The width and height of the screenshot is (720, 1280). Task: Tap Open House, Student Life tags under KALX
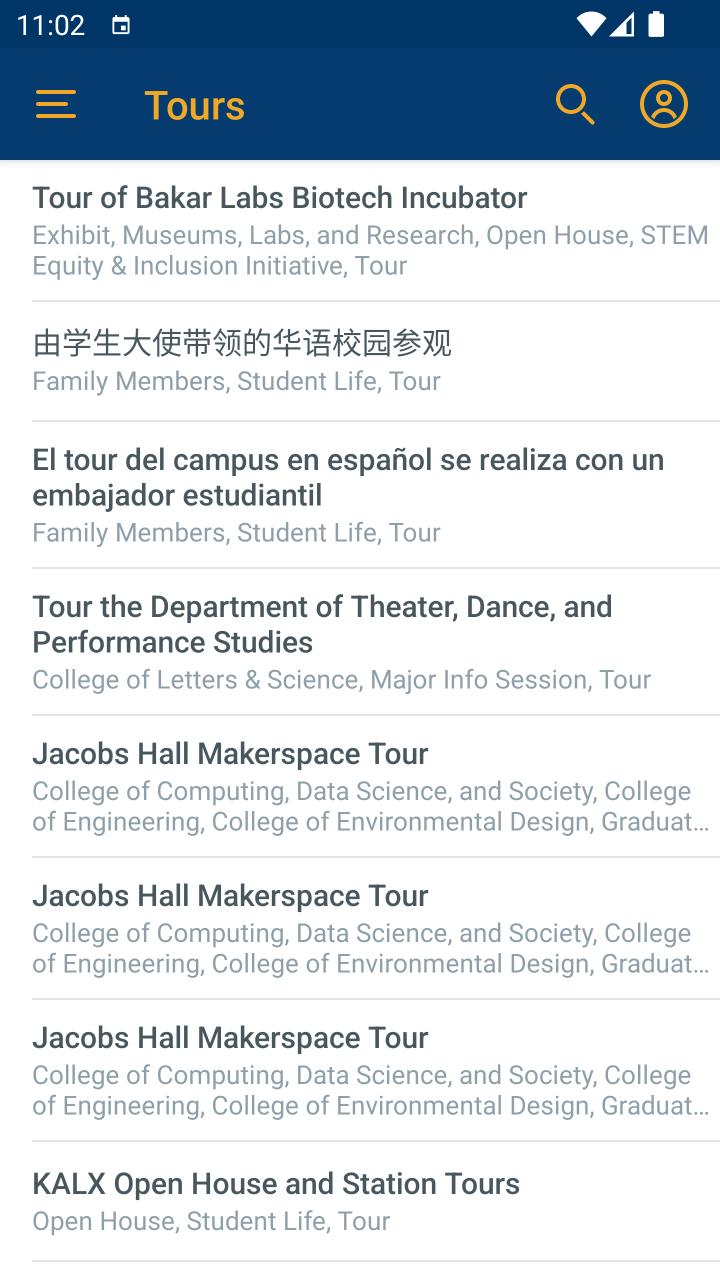[211, 1221]
